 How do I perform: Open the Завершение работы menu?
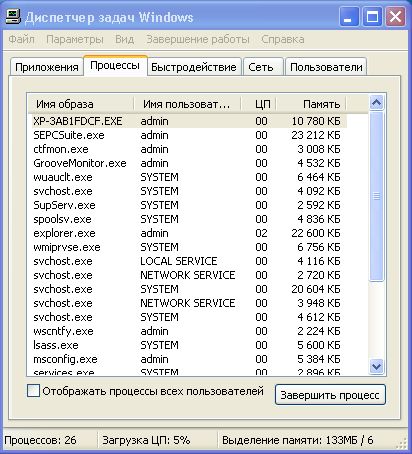tap(198, 39)
